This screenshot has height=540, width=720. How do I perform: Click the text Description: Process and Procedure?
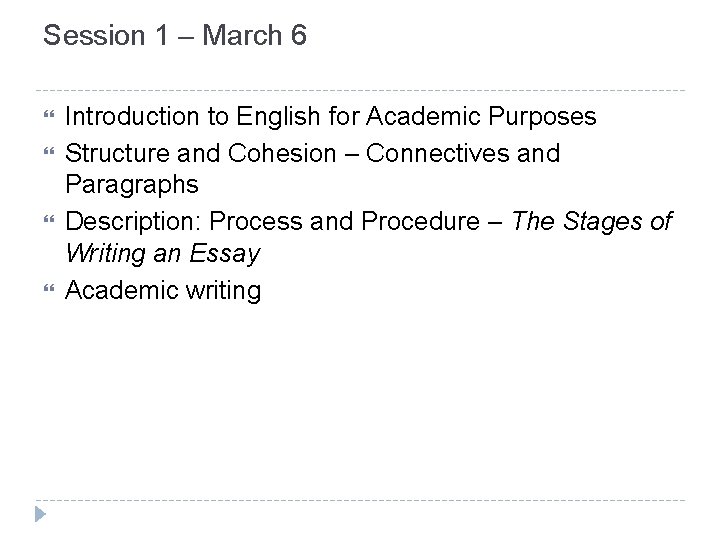click(x=277, y=221)
